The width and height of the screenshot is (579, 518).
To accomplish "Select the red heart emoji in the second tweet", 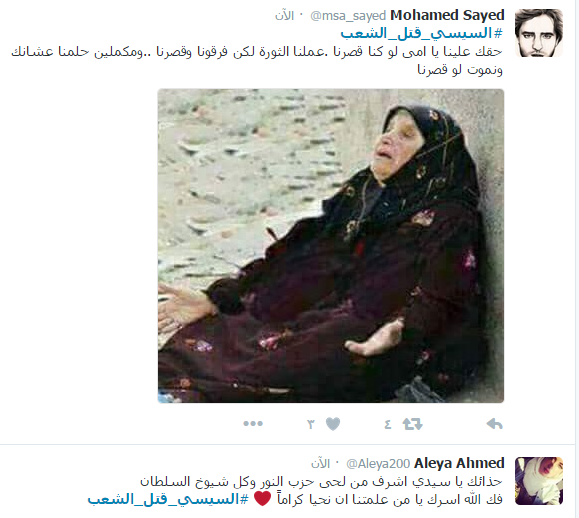I will (x=263, y=499).
